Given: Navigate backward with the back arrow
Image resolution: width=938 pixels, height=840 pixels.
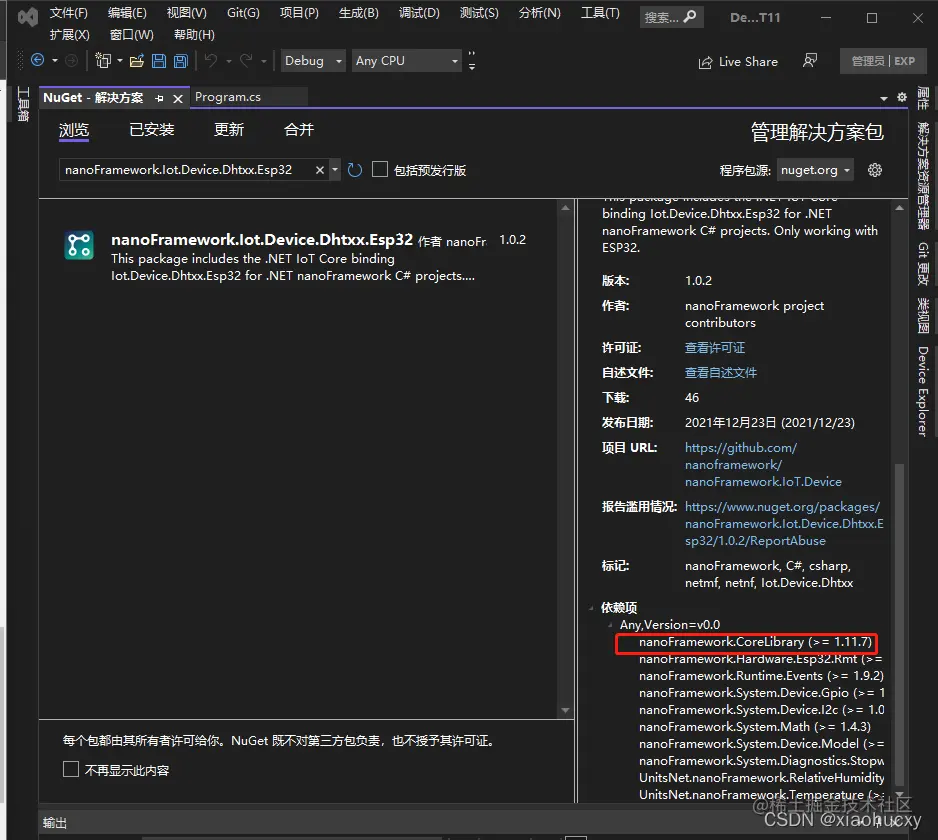Looking at the screenshot, I should coord(38,60).
